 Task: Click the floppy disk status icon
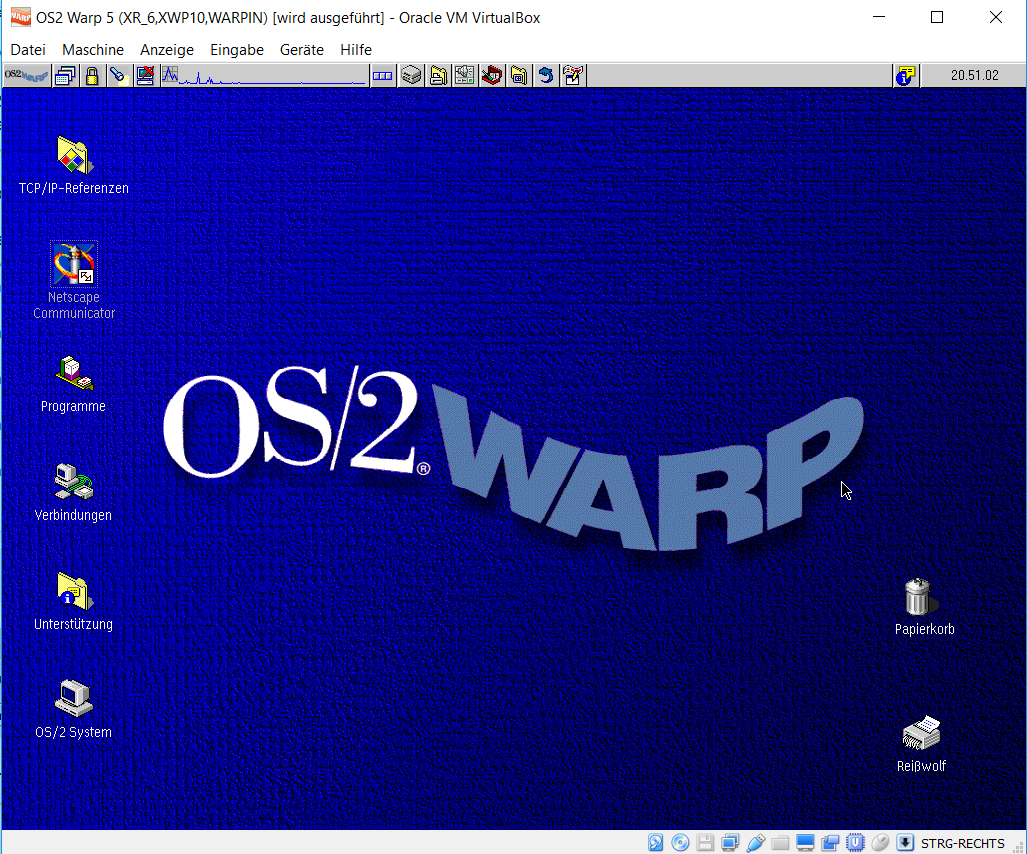coord(705,843)
